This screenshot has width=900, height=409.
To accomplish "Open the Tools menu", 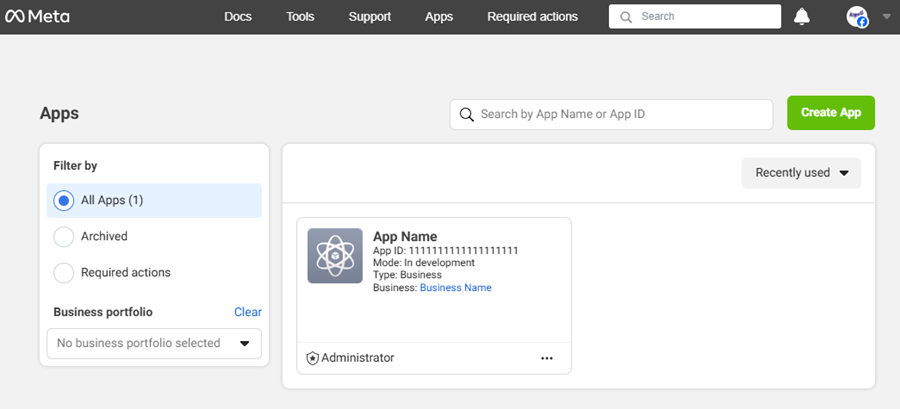I will coord(300,17).
